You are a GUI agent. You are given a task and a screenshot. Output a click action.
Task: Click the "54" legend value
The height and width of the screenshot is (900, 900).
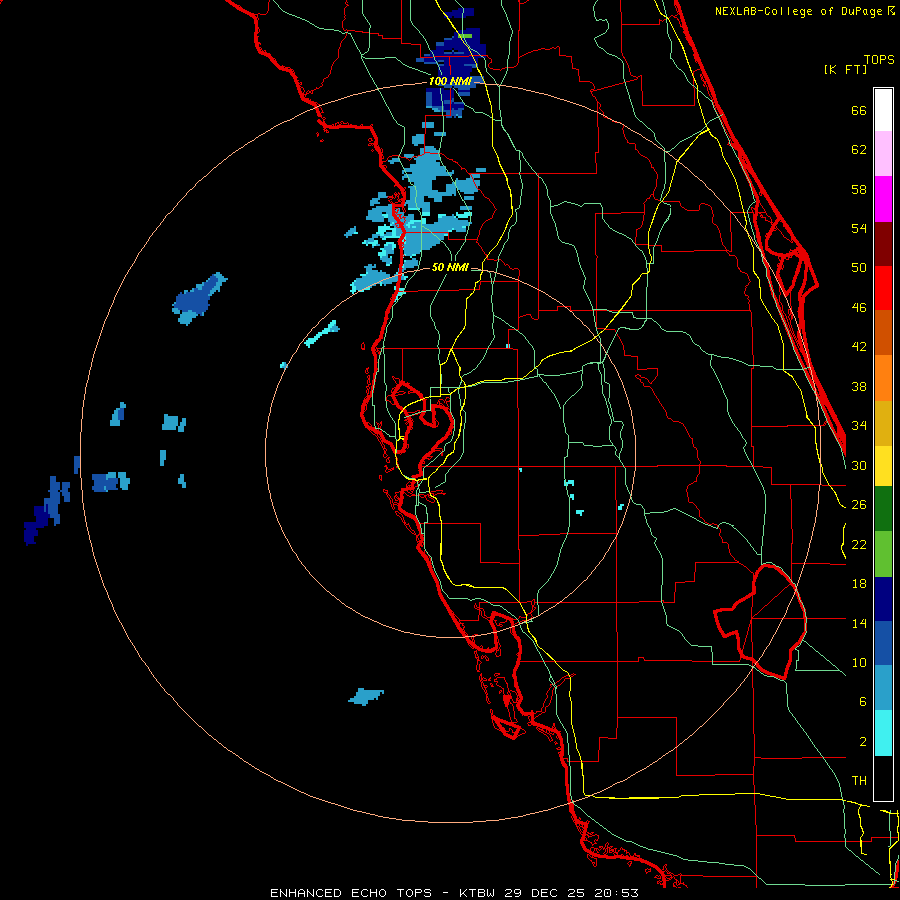point(859,228)
